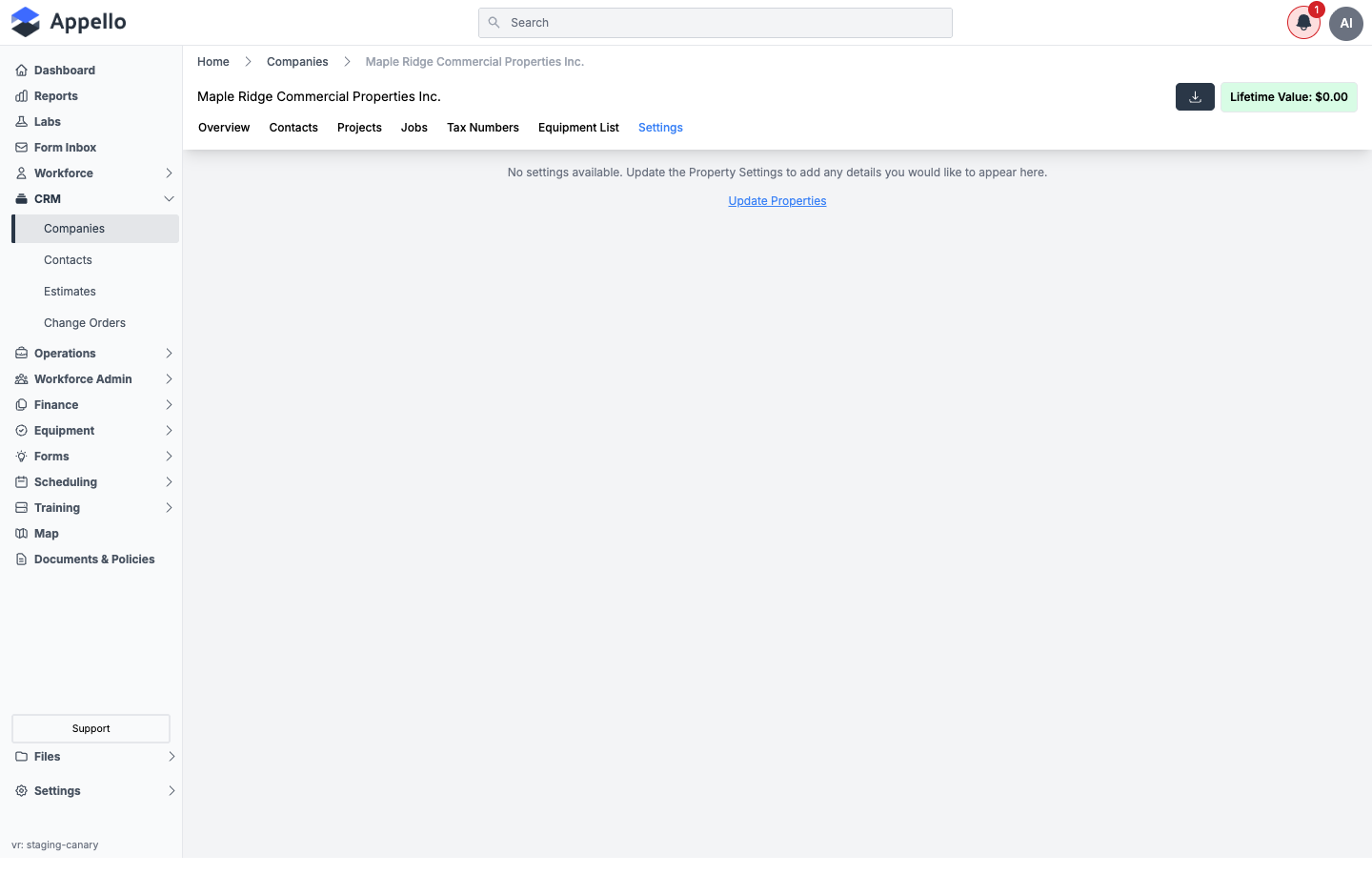Click the CRM briefcase icon
The height and width of the screenshot is (875, 1372).
click(21, 199)
